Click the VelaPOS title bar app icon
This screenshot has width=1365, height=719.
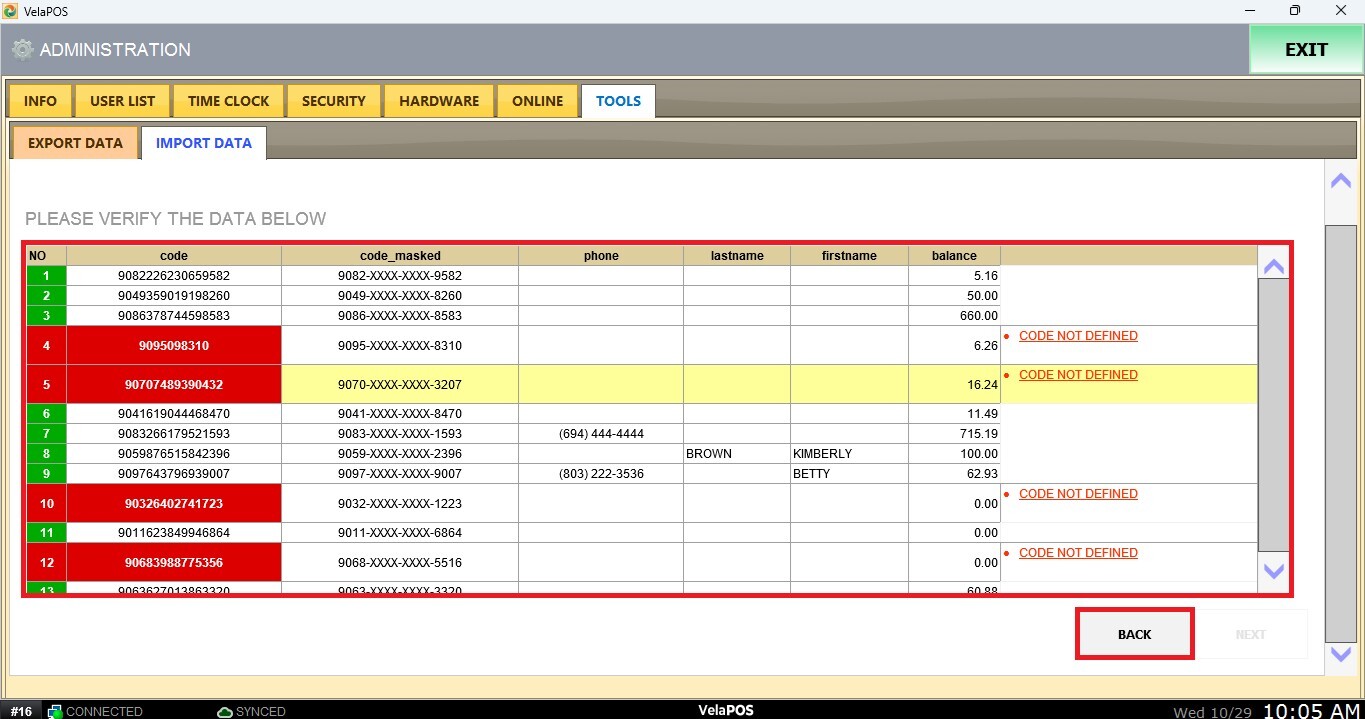point(11,11)
